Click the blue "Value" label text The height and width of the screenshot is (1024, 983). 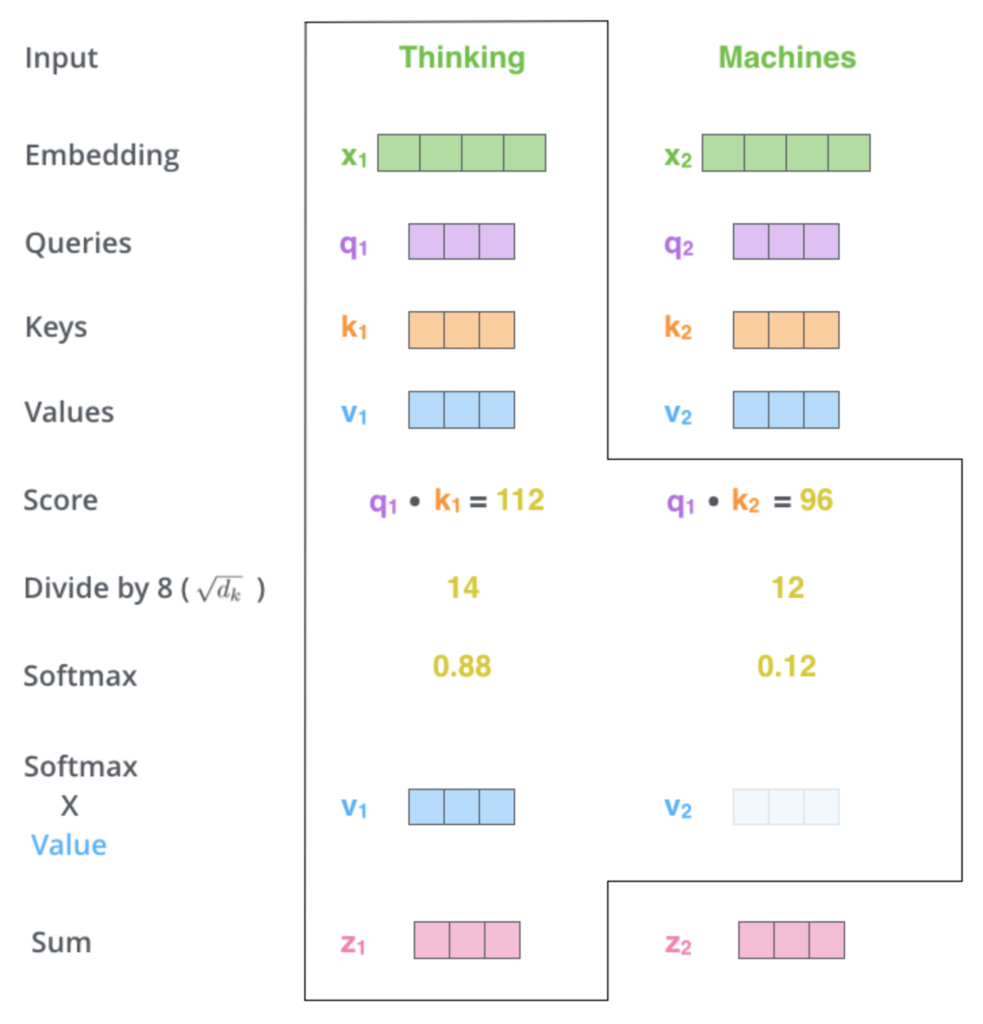pyautogui.click(x=69, y=846)
